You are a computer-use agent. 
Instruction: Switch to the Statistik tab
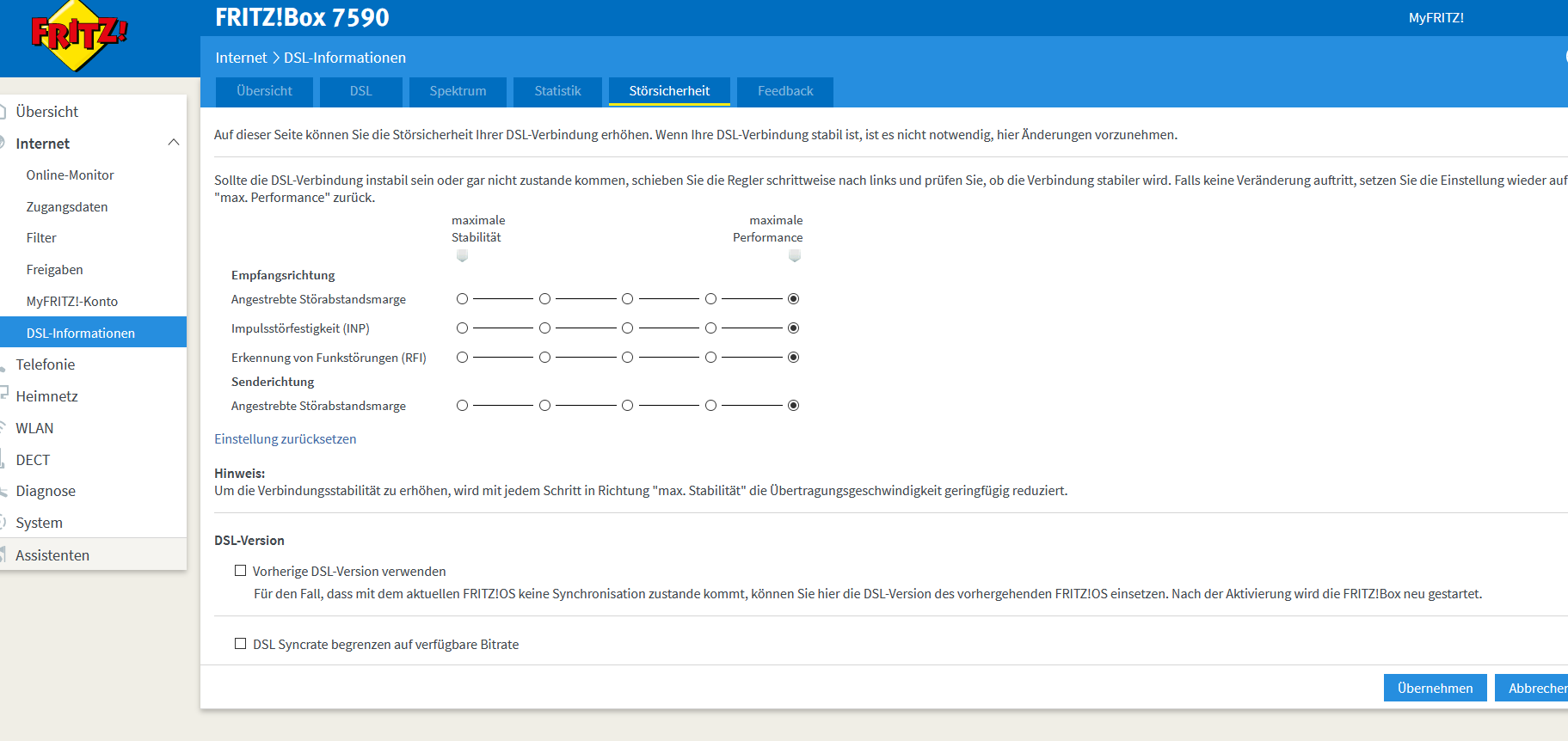click(557, 91)
